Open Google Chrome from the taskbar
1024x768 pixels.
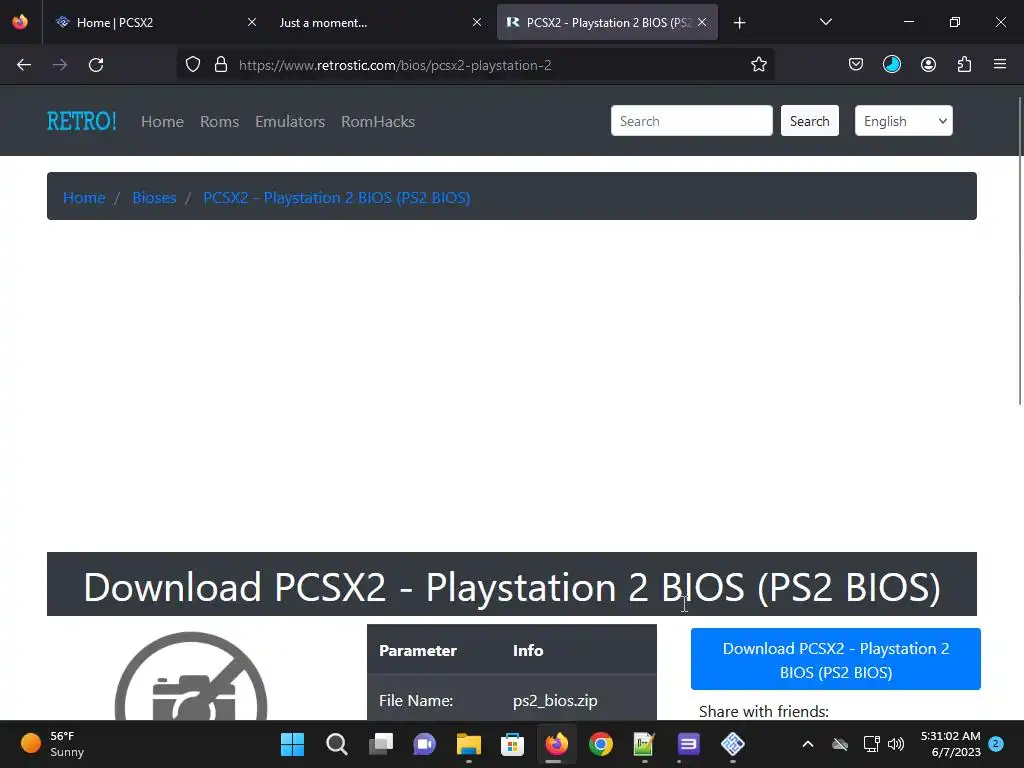pos(601,744)
